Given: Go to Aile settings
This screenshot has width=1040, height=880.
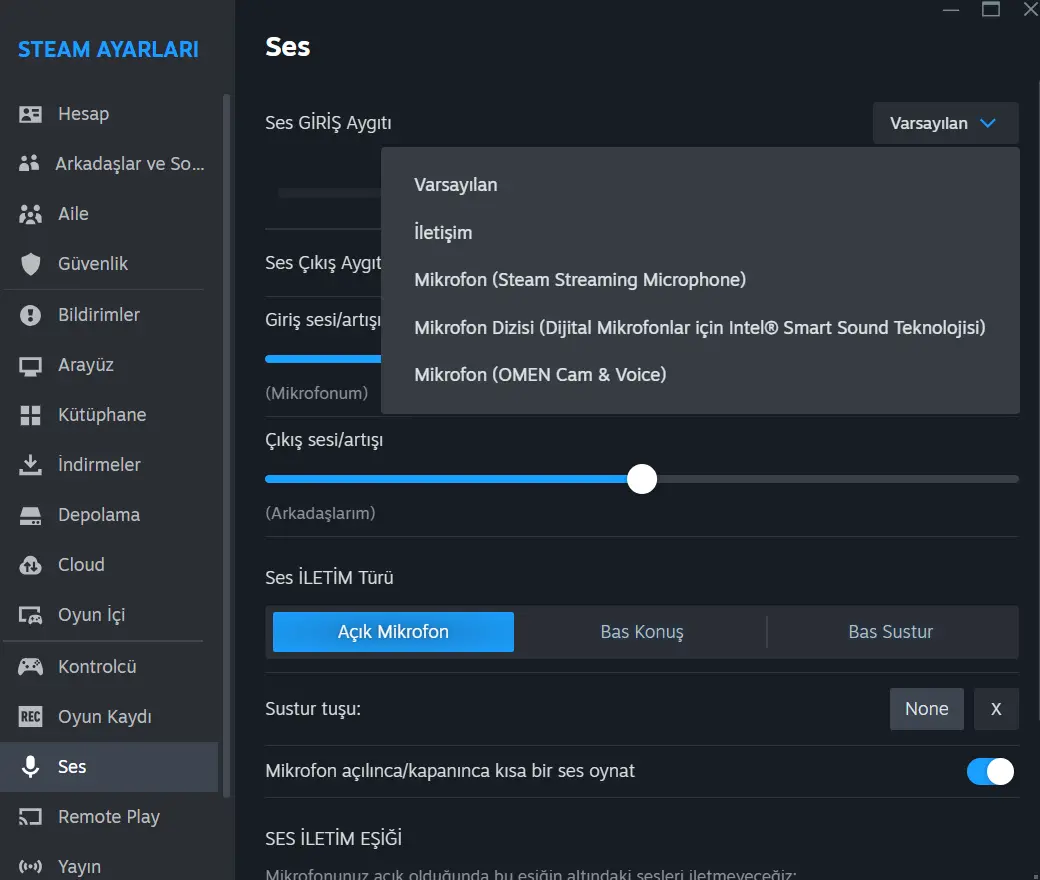Looking at the screenshot, I should pyautogui.click(x=109, y=214).
